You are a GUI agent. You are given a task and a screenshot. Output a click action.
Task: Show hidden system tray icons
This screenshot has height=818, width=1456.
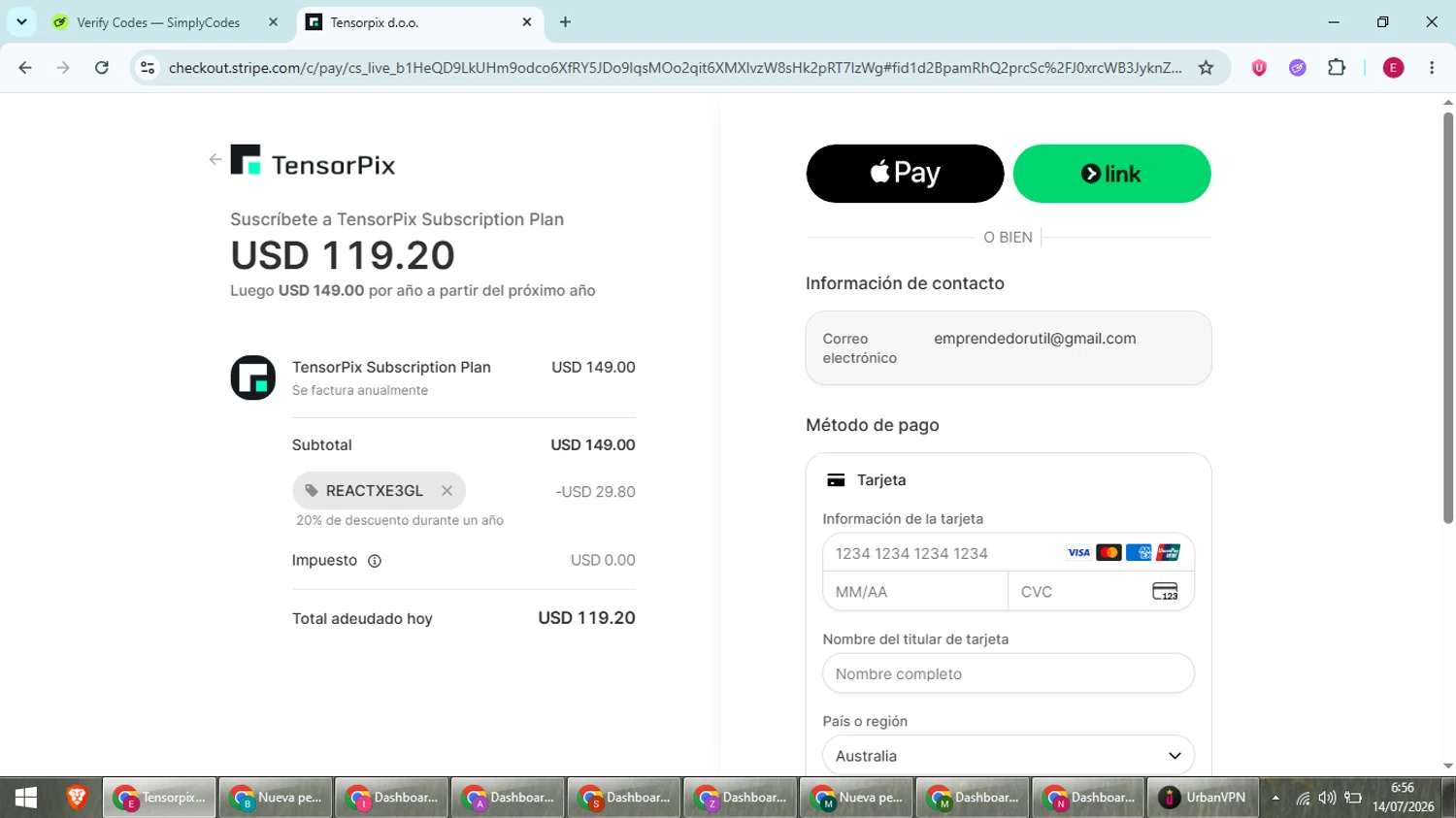coord(1275,799)
